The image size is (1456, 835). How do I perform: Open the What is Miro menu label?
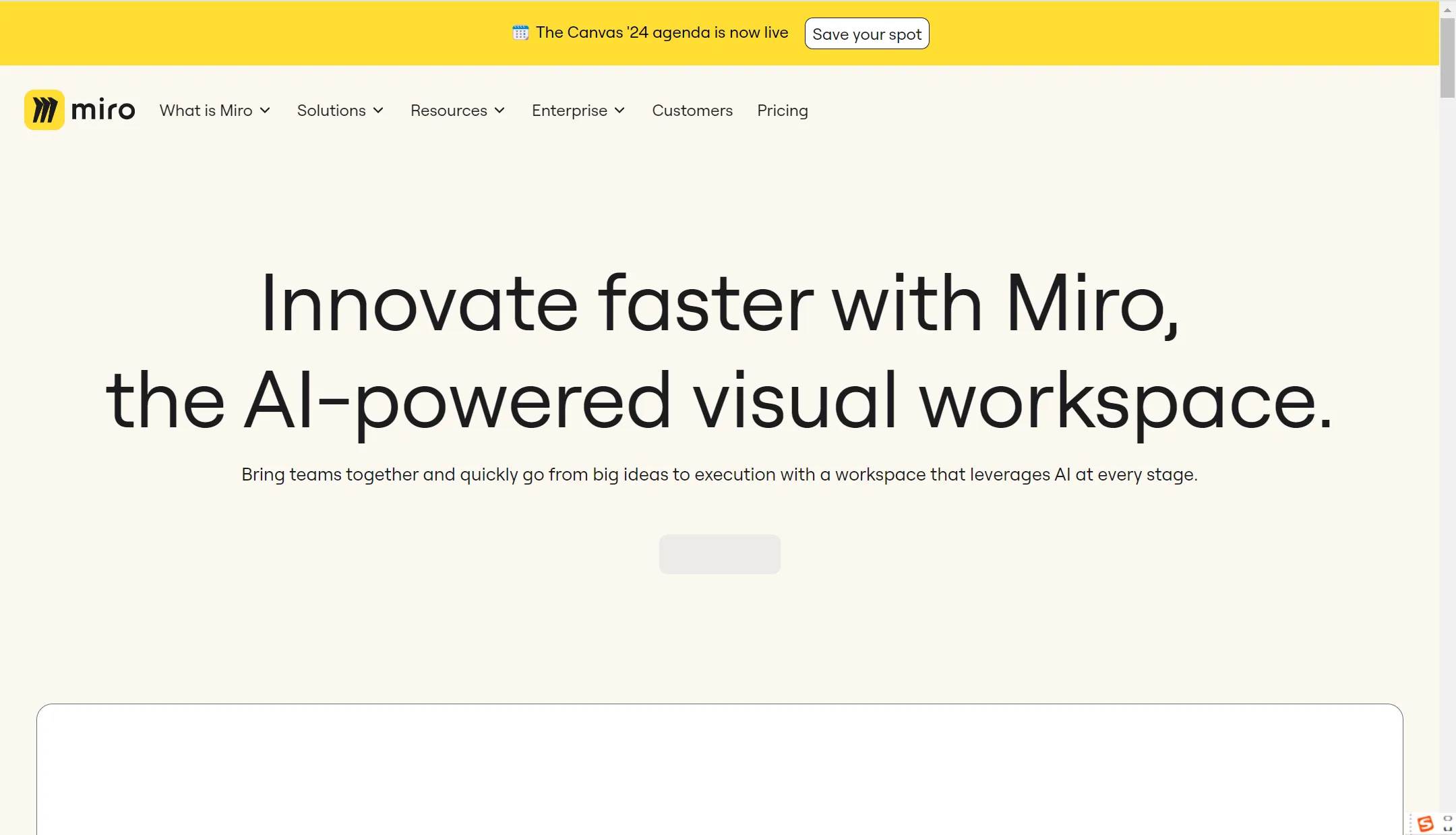[206, 111]
